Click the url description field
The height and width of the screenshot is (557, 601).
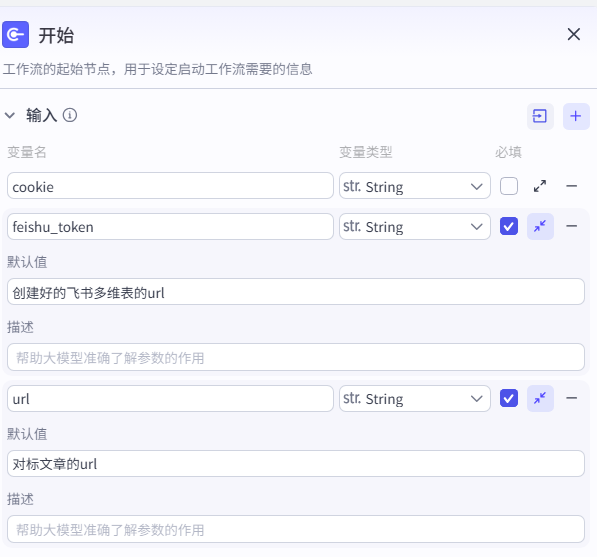[x=296, y=529]
